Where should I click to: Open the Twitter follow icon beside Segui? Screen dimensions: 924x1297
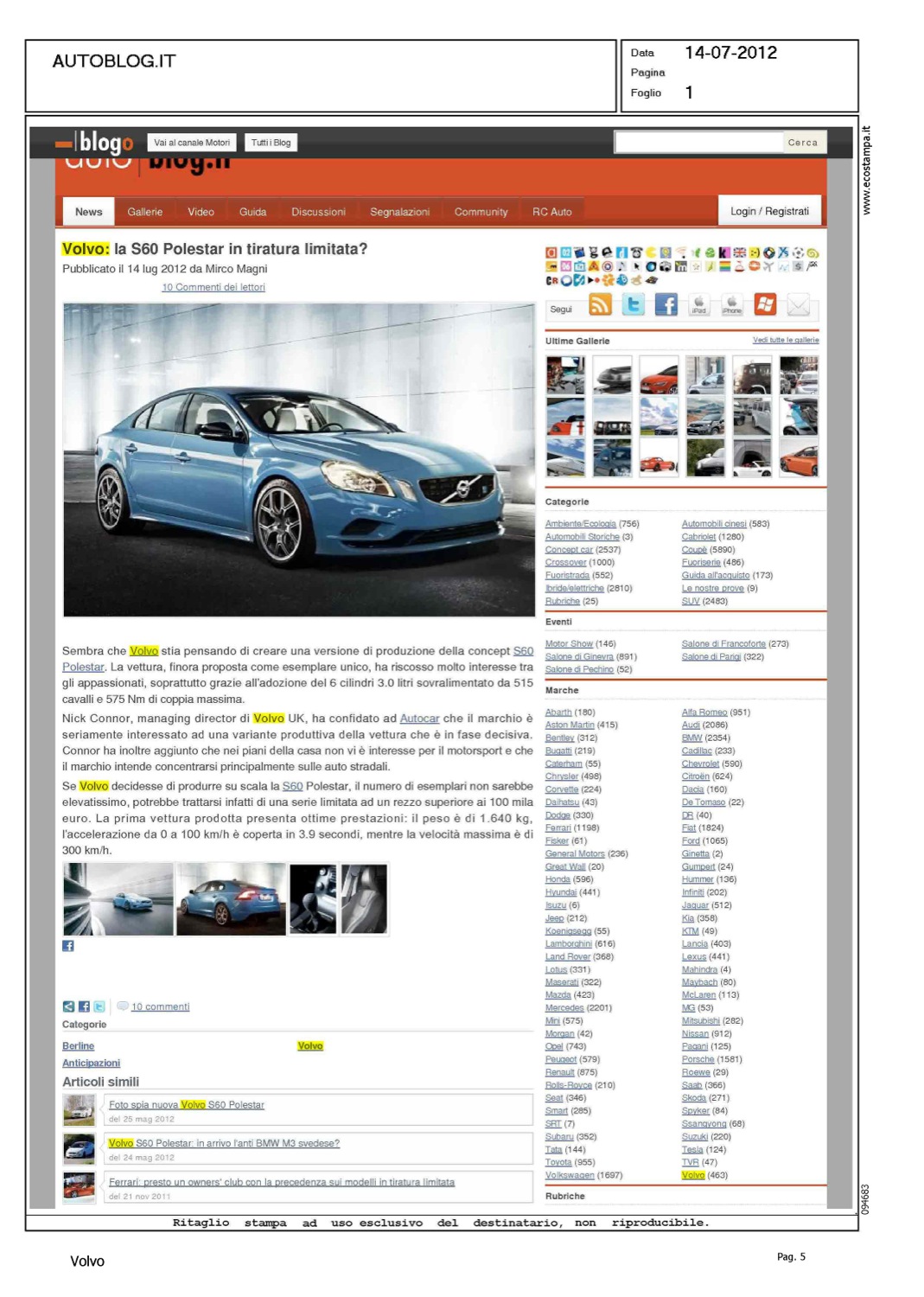point(634,305)
